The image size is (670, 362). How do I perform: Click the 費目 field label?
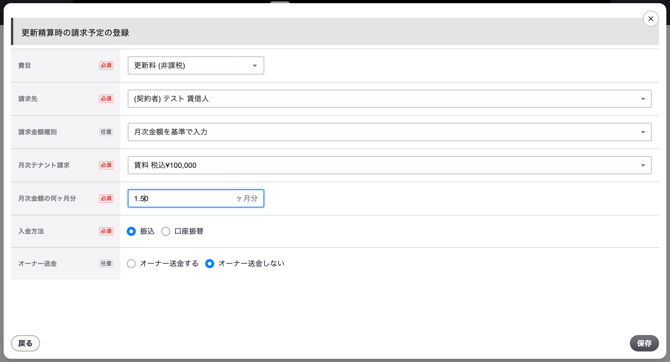[24, 65]
